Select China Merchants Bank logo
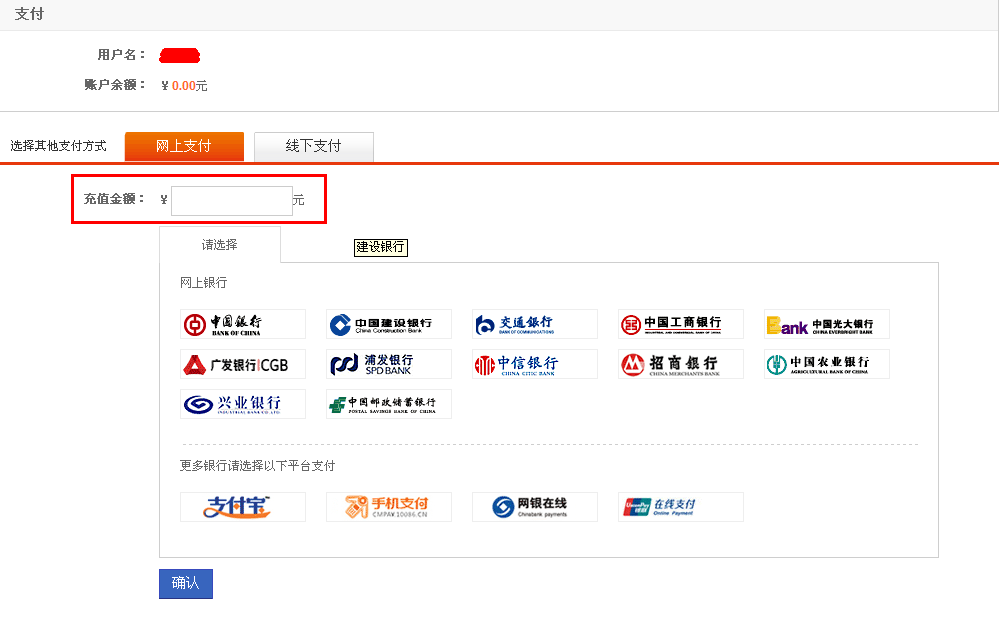This screenshot has width=999, height=621. tap(680, 364)
